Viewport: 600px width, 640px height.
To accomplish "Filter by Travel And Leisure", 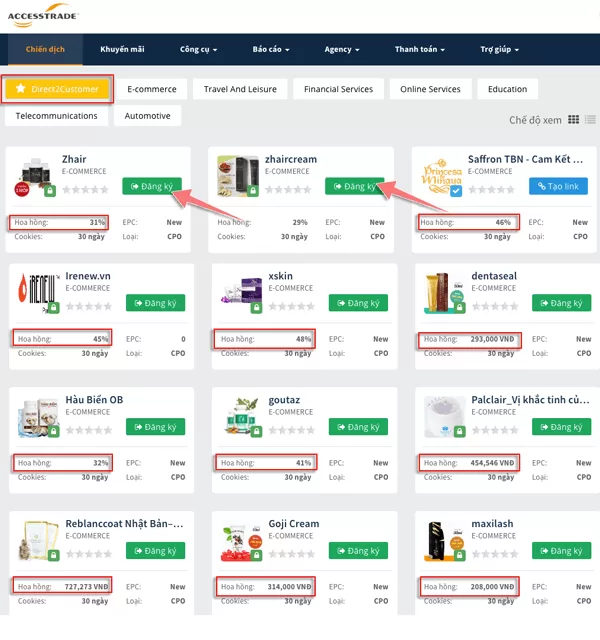I will coord(240,89).
